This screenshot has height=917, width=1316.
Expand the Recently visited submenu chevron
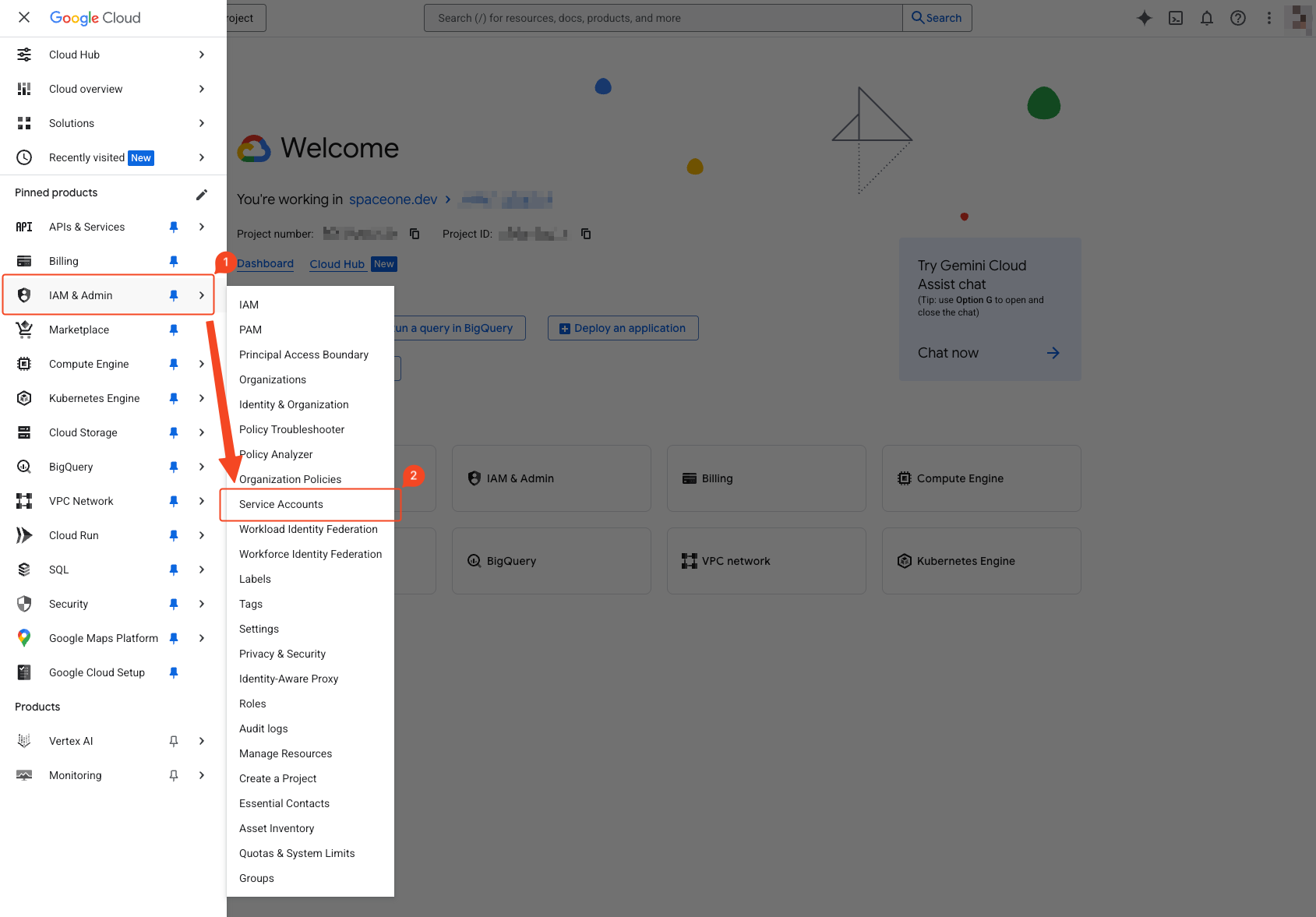click(202, 157)
